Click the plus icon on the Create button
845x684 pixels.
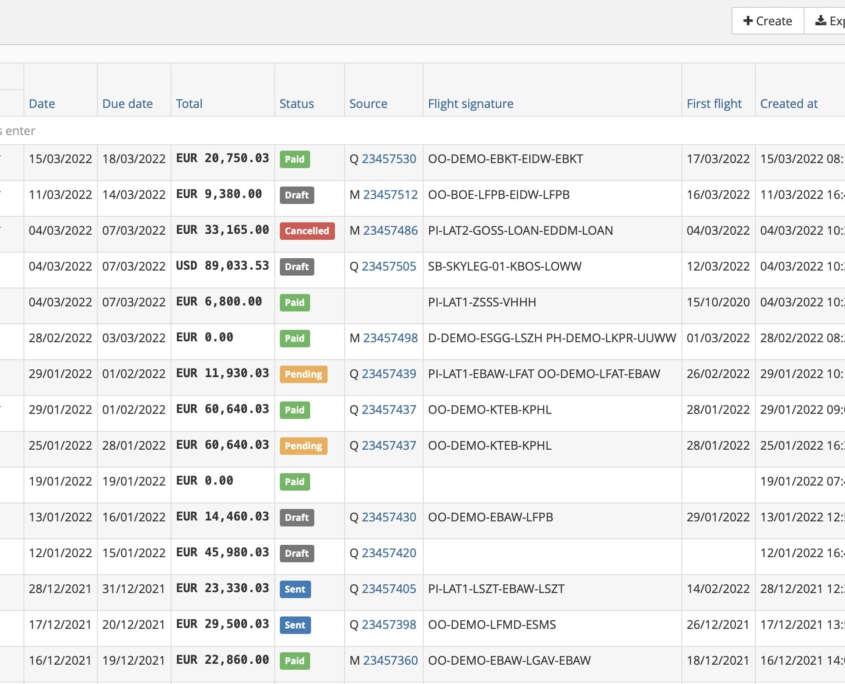(750, 20)
